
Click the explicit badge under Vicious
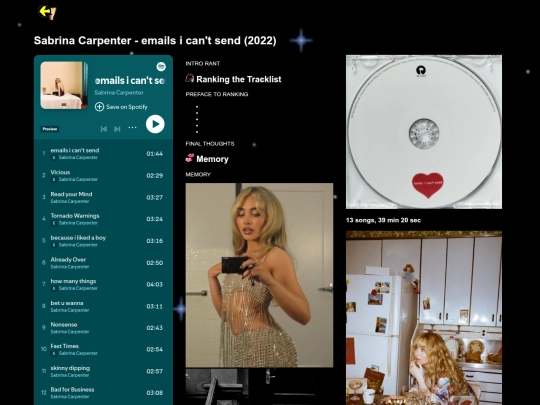click(54, 179)
